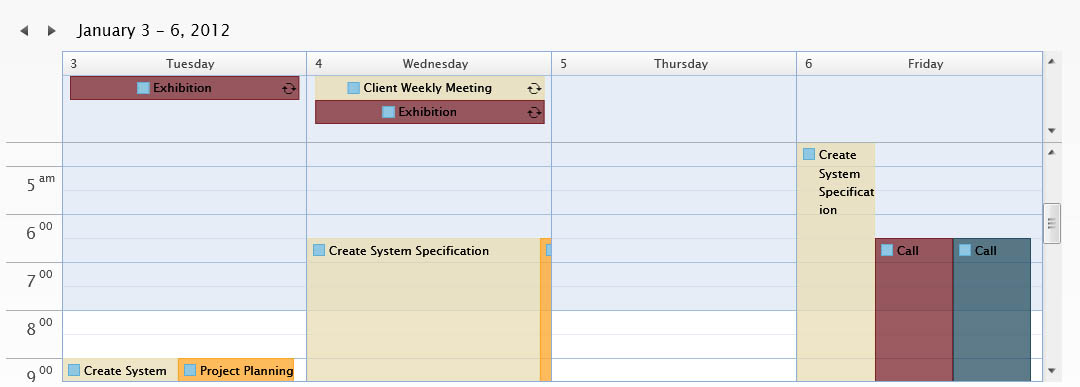The height and width of the screenshot is (387, 1080).
Task: Go to previous date range arrow
Action: 24,30
